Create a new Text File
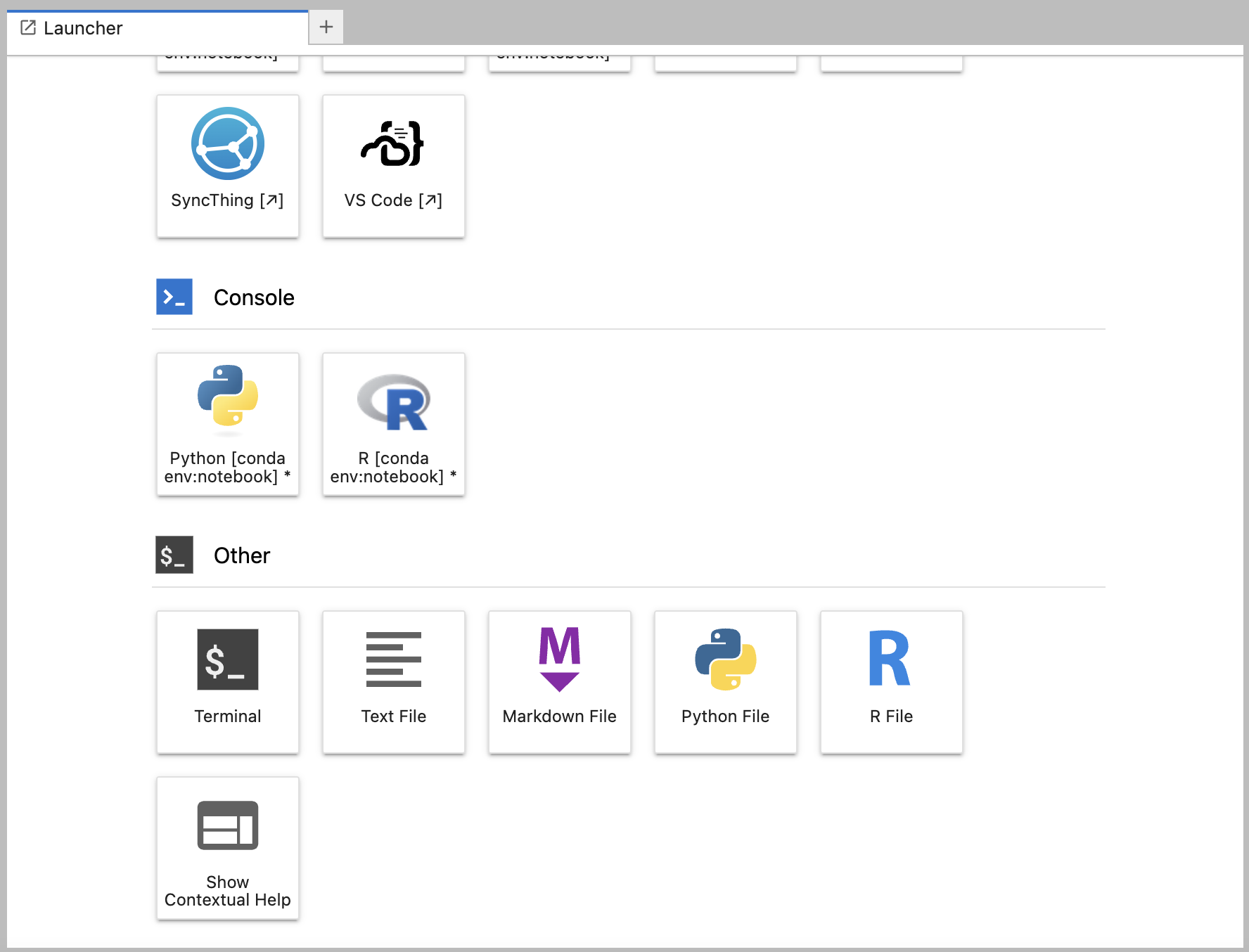Screen dimensions: 1249x952 coord(394,682)
